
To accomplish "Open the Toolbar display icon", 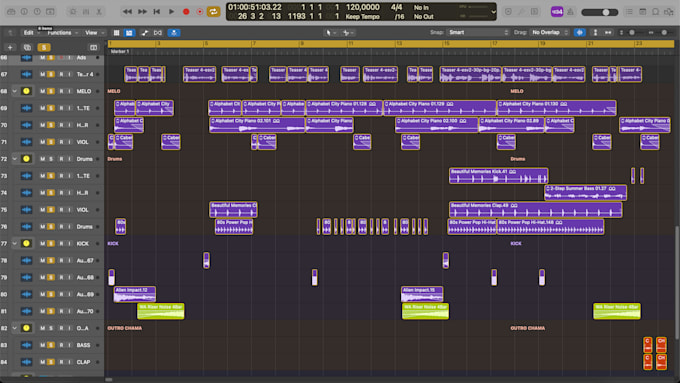I will pyautogui.click(x=50, y=12).
